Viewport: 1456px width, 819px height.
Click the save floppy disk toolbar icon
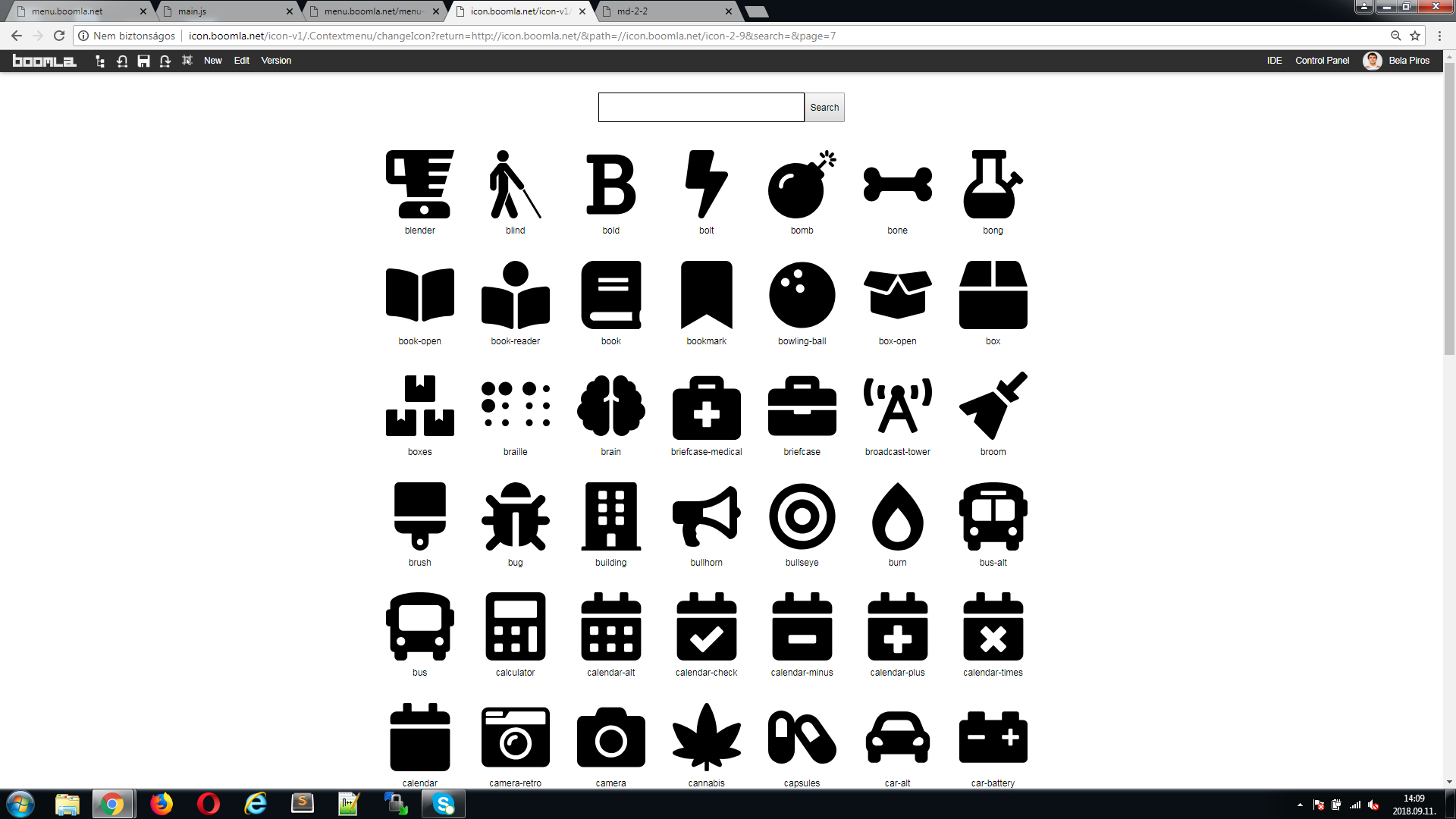(x=143, y=61)
